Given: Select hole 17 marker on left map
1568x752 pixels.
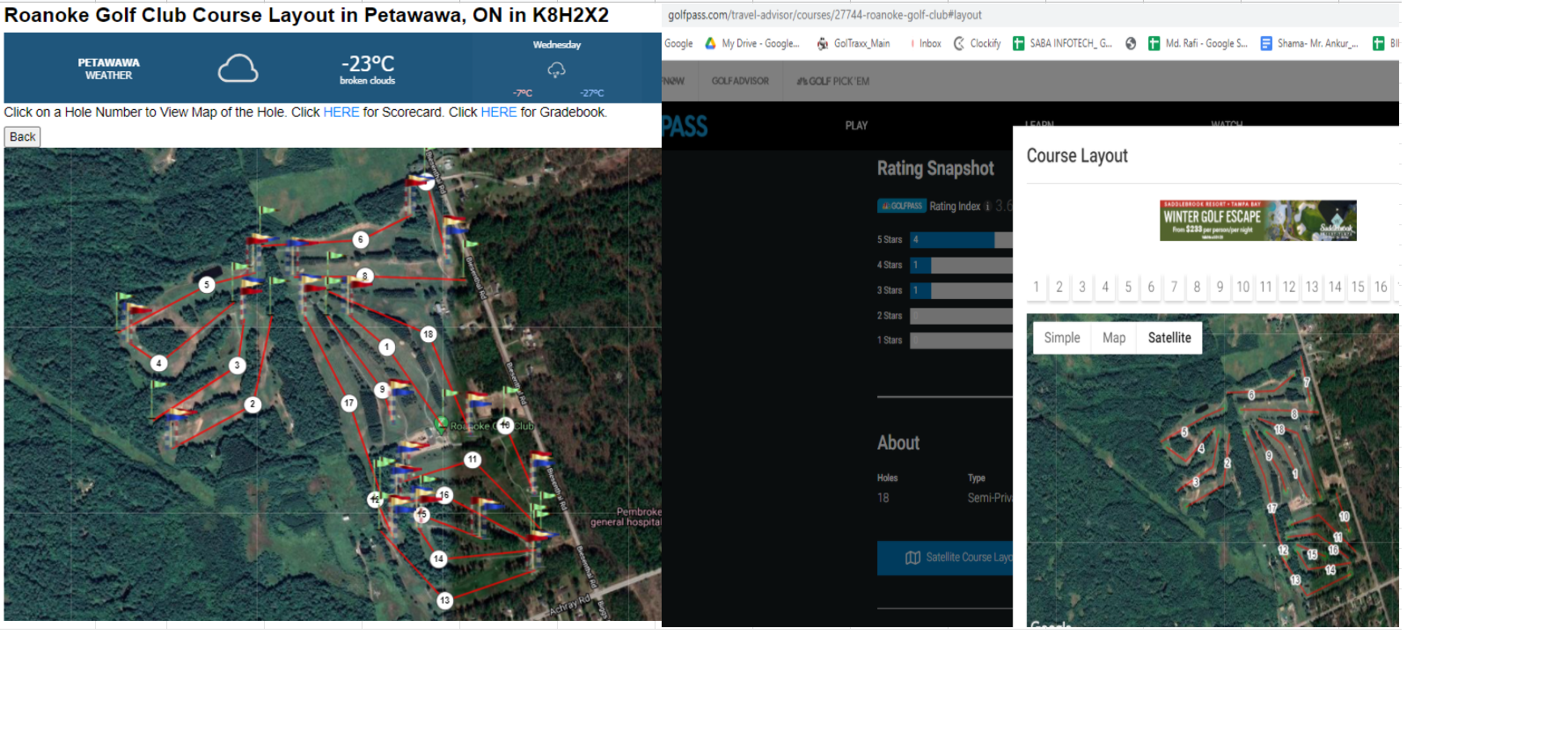Looking at the screenshot, I should click(349, 403).
